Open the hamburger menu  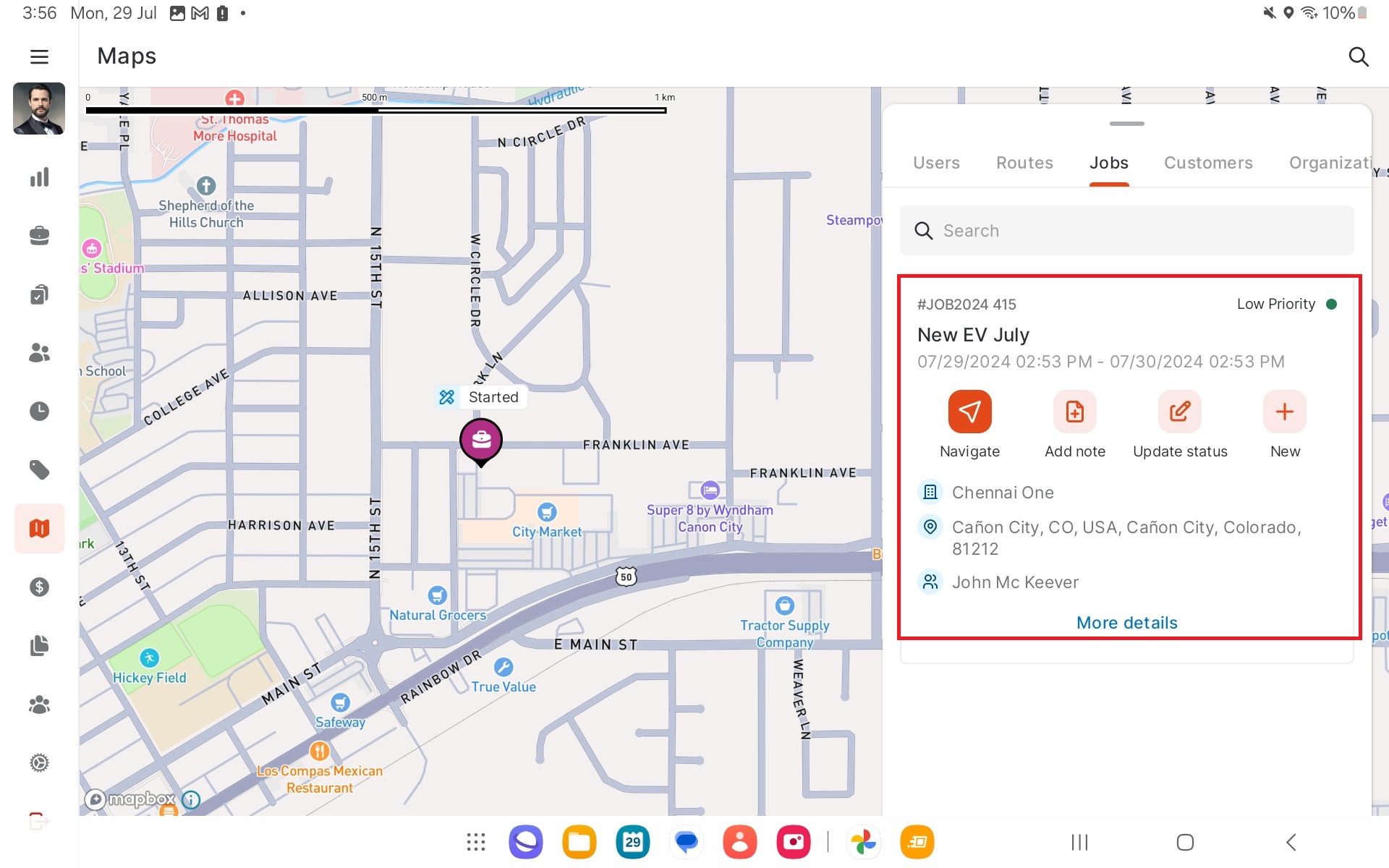tap(39, 56)
